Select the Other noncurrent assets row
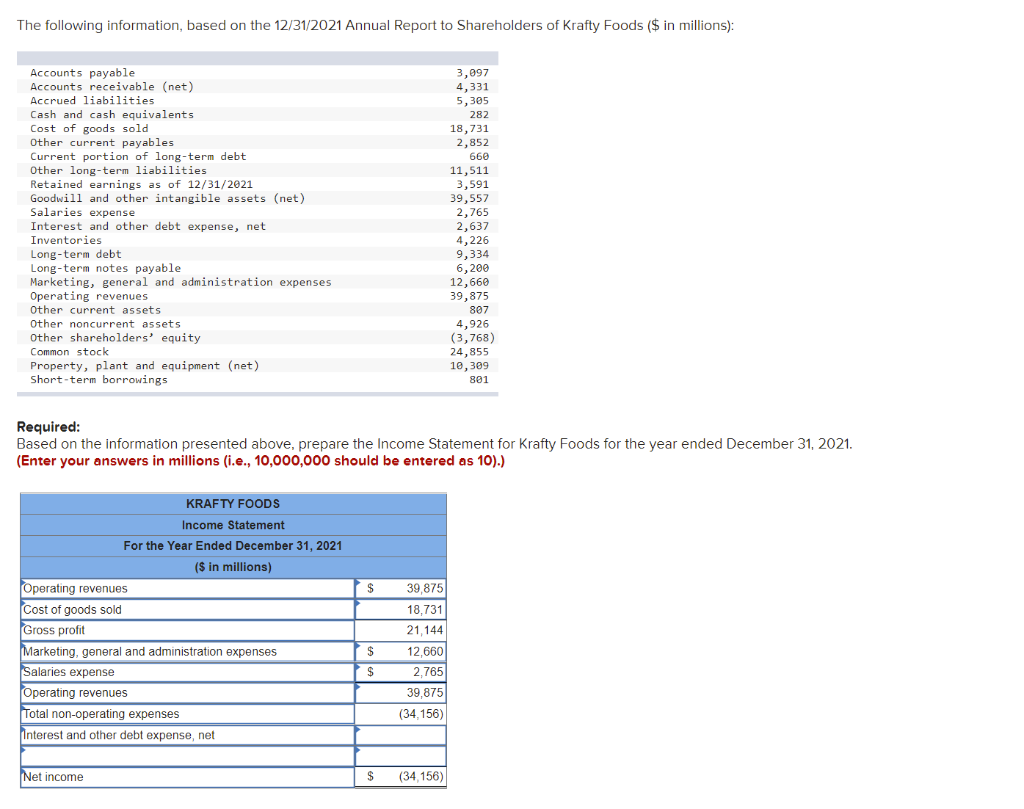 257,324
